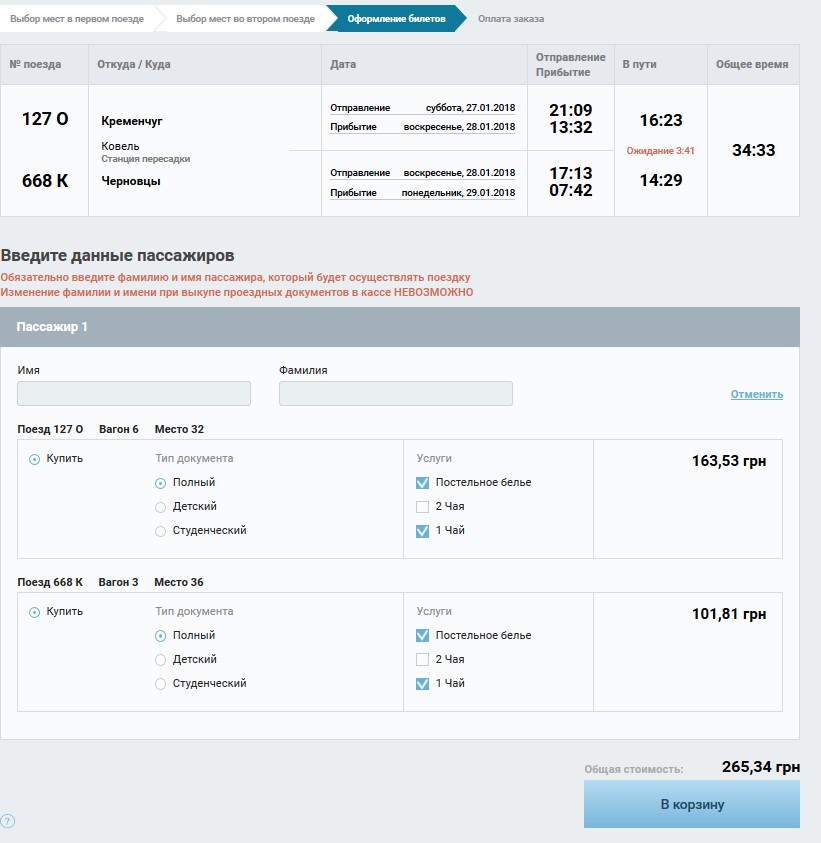
Task: Select Купить option for train 127 О
Action: tap(35, 459)
